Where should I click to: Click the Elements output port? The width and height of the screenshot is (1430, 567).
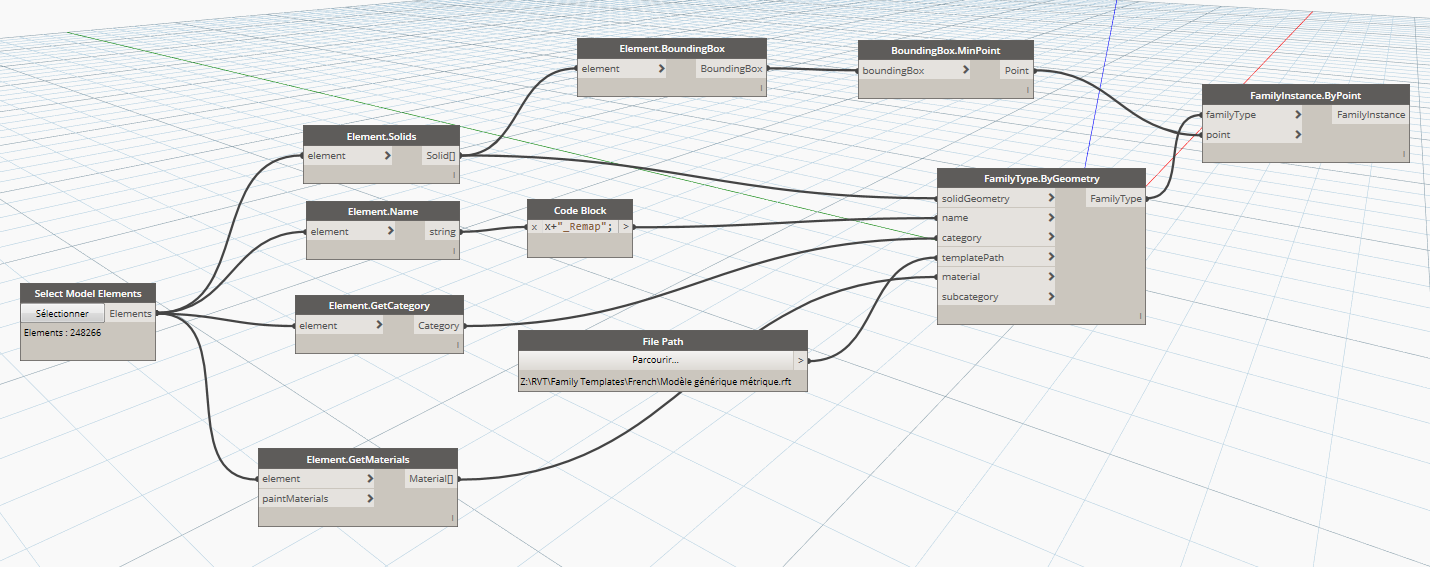[130, 313]
